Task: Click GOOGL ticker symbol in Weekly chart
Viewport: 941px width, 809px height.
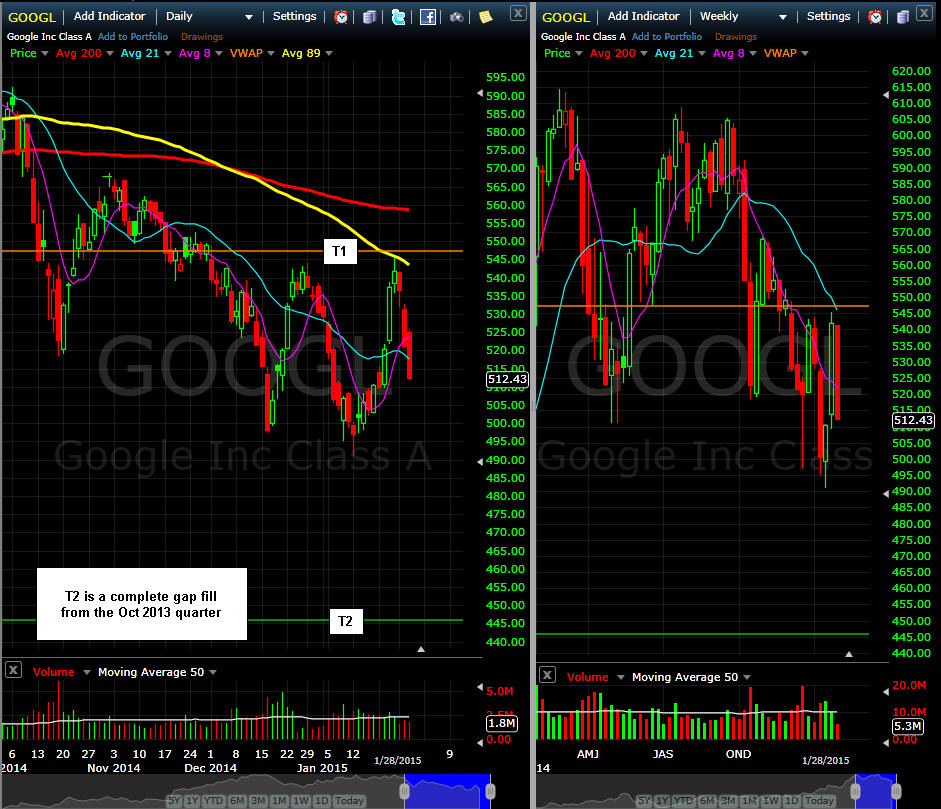Action: (x=566, y=17)
